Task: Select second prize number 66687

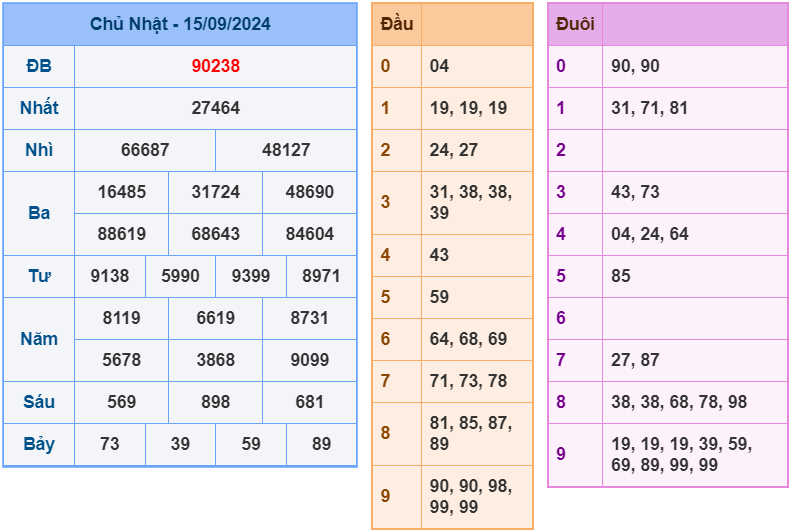Action: click(145, 150)
